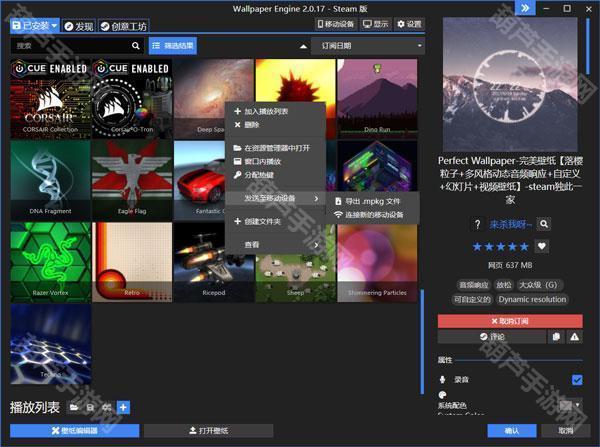Viewport: 600px width, 447px height.
Task: Click the 可自定义的 customizable tag
Action: click(472, 300)
